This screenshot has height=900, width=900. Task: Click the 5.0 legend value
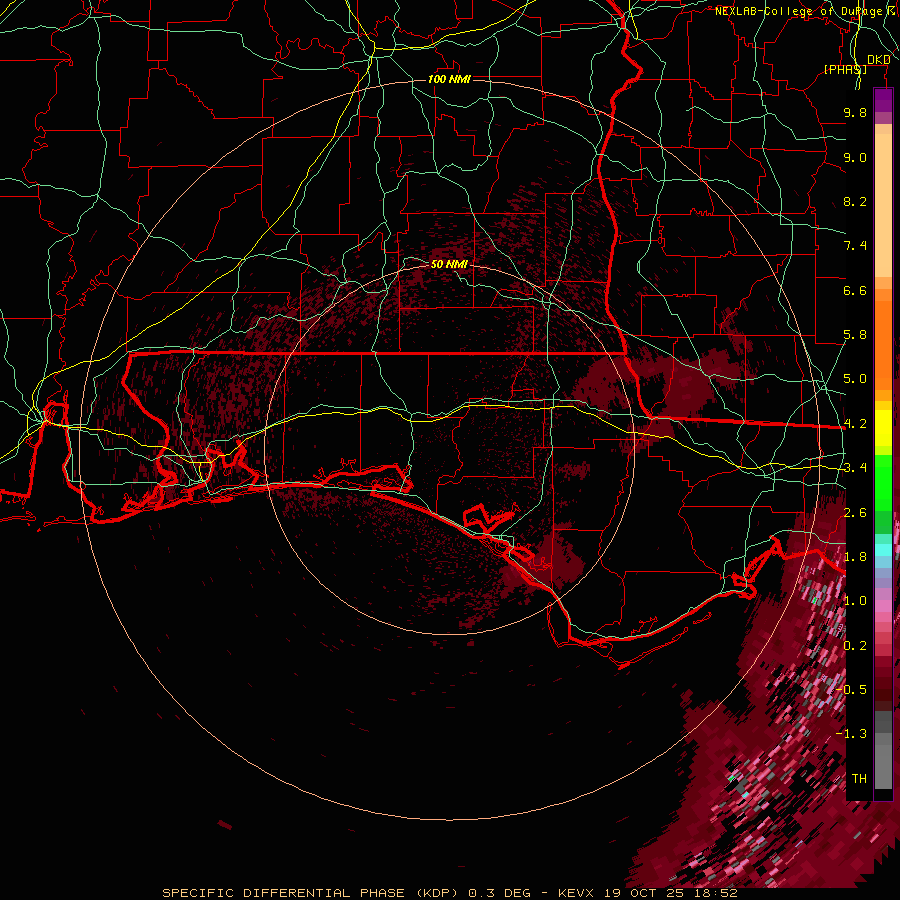tap(855, 379)
